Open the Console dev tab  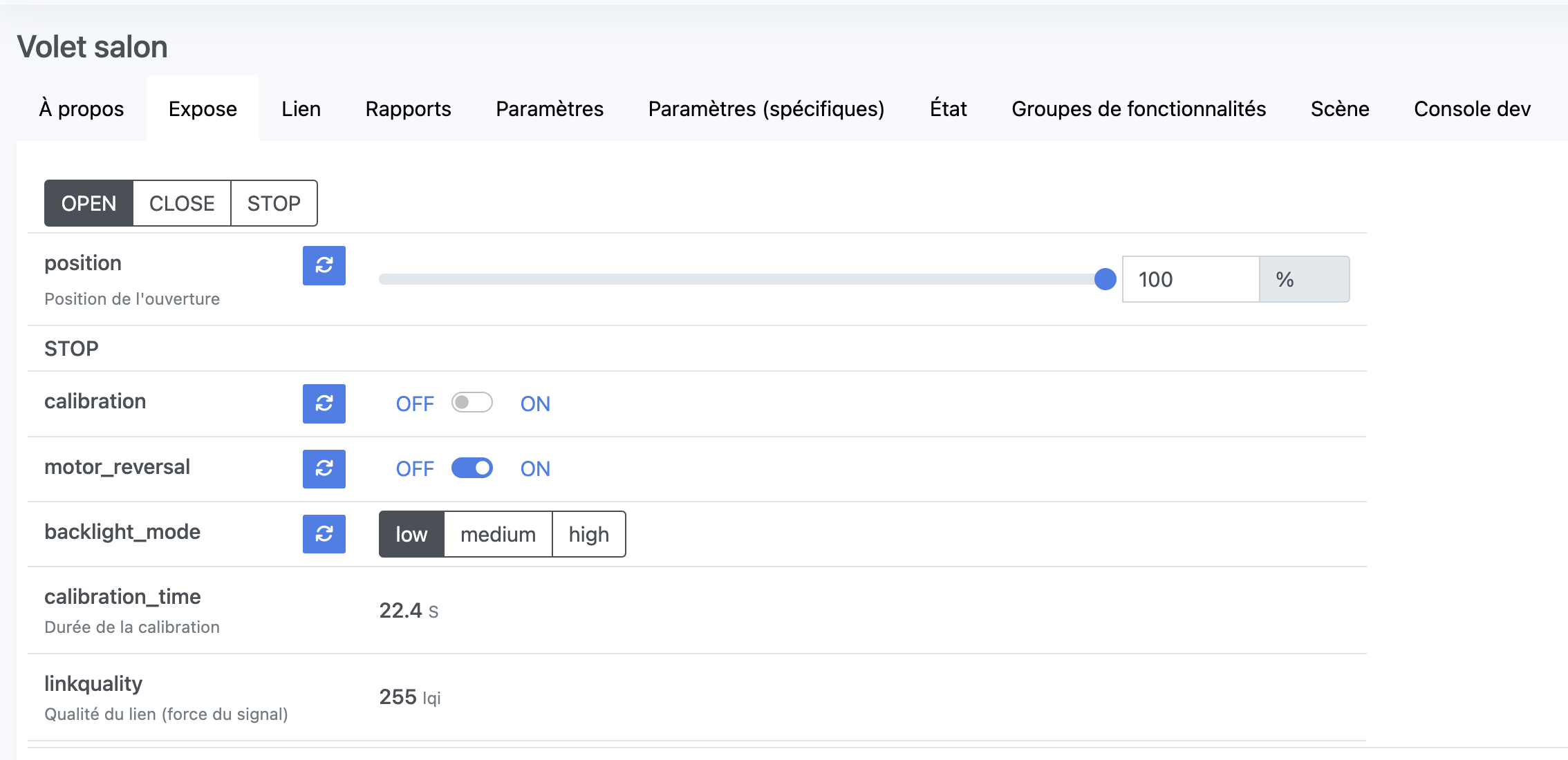1472,109
